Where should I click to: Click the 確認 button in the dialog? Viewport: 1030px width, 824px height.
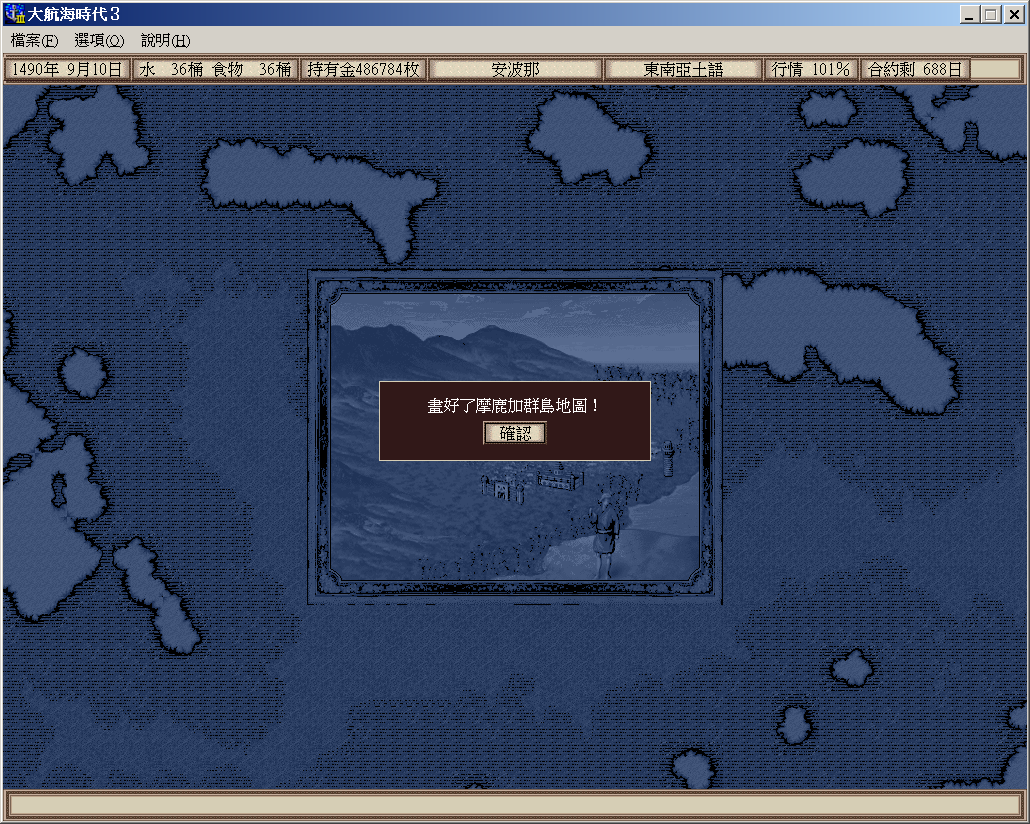(x=515, y=433)
